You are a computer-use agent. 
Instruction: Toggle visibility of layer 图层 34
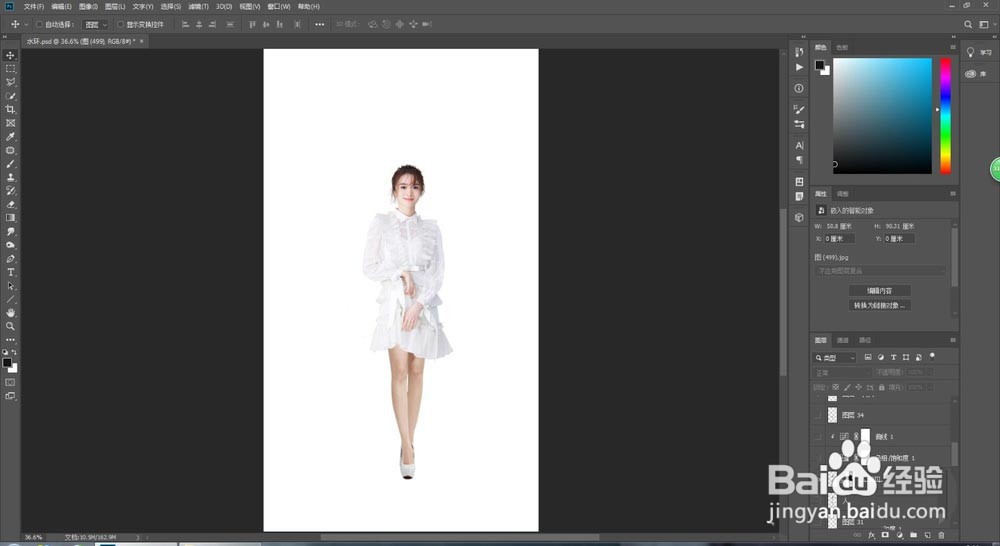818,415
